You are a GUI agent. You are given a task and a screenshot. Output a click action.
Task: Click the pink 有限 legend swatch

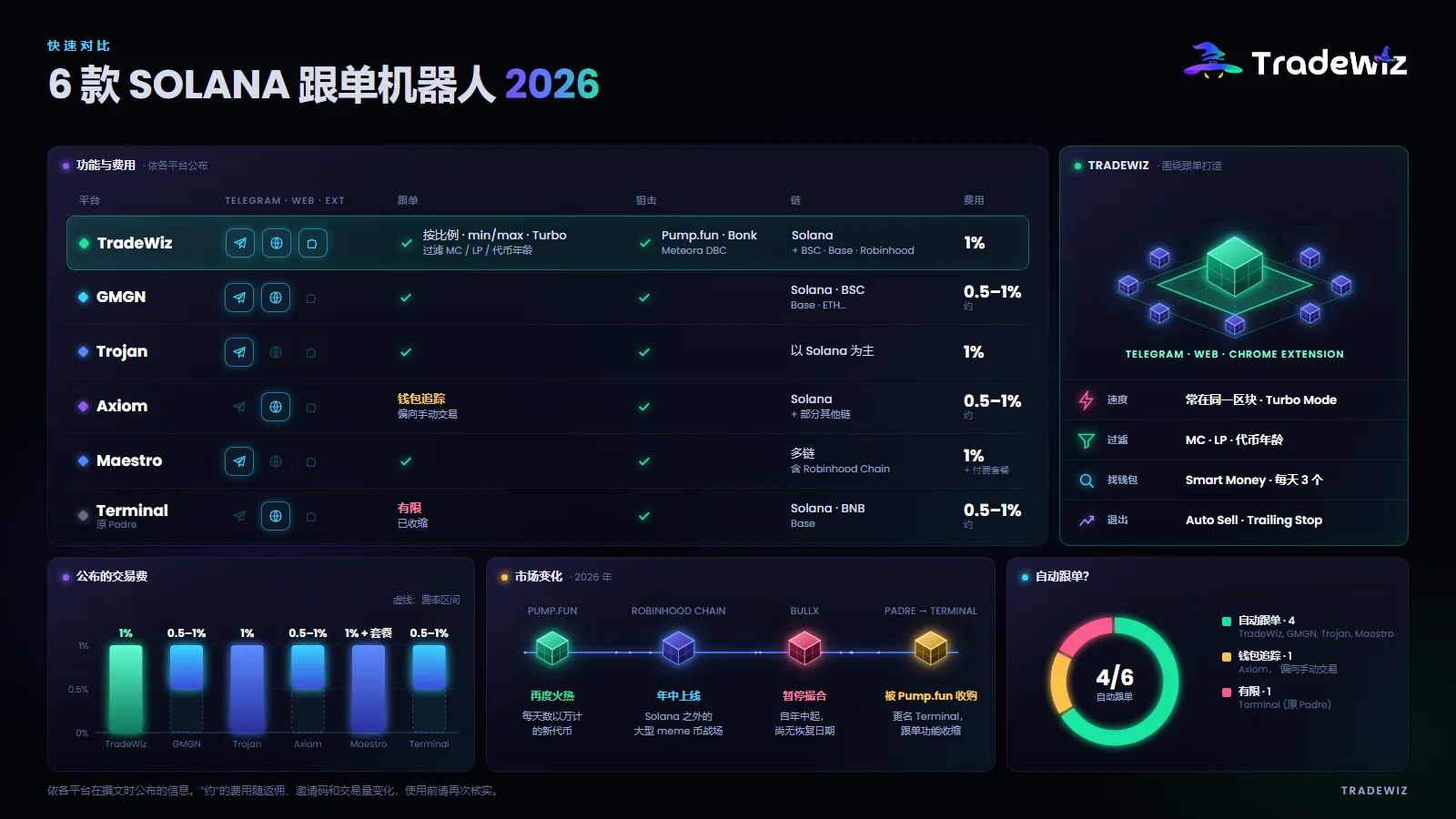pyautogui.click(x=1227, y=692)
